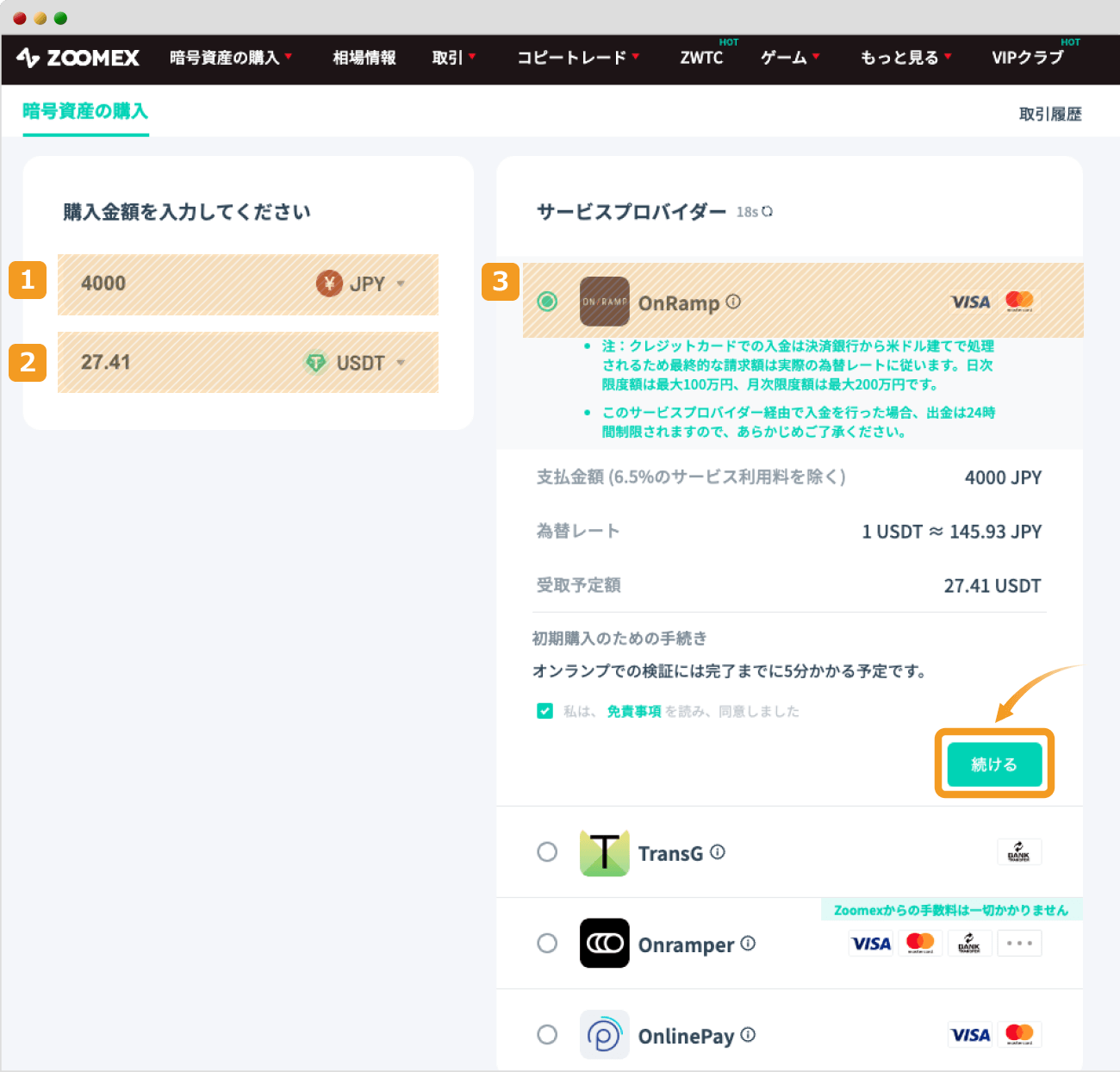The image size is (1120, 1072).
Task: Click the OnRamp provider logo
Action: (x=604, y=302)
